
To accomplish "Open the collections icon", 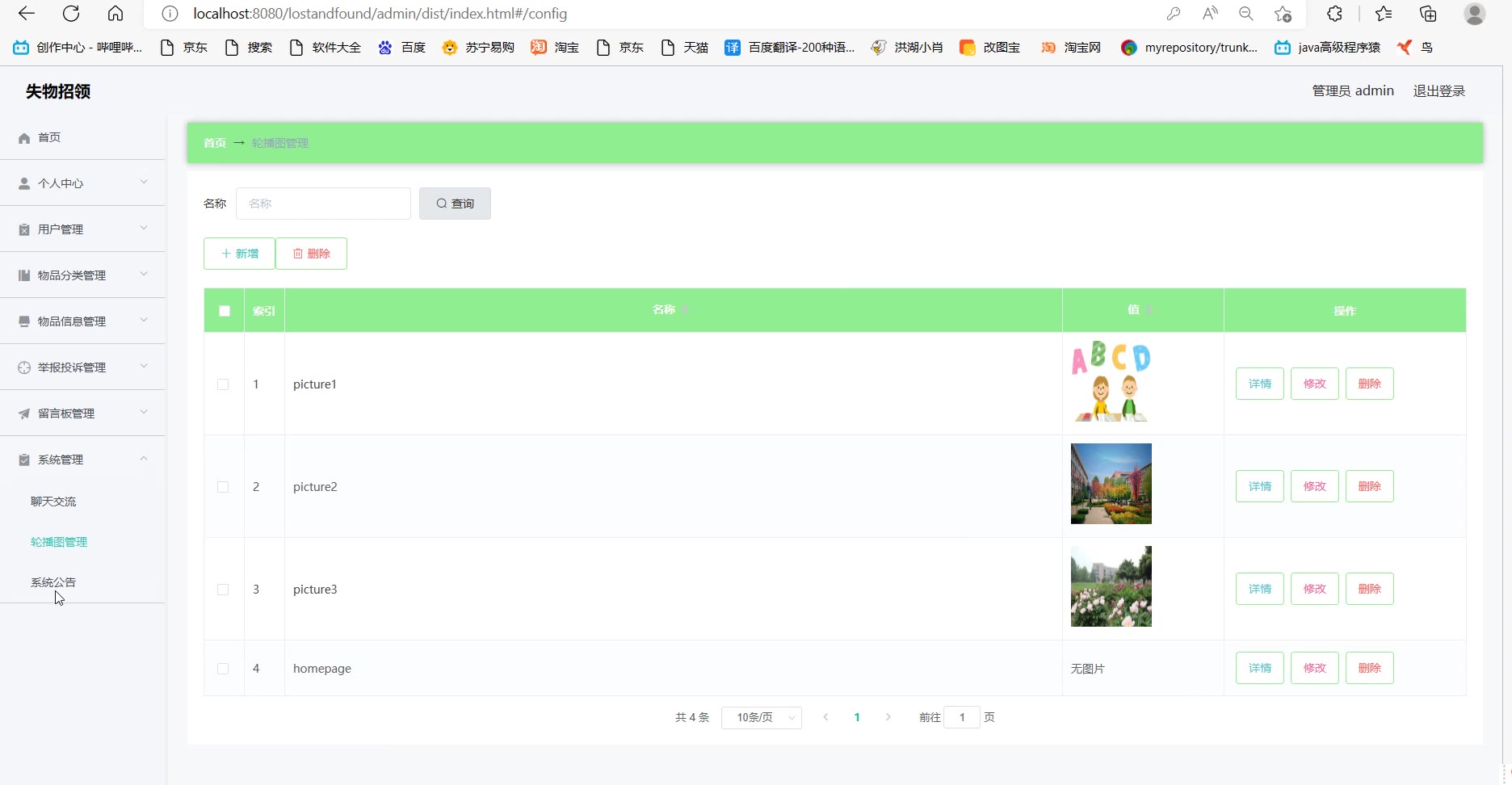I will (x=1428, y=14).
